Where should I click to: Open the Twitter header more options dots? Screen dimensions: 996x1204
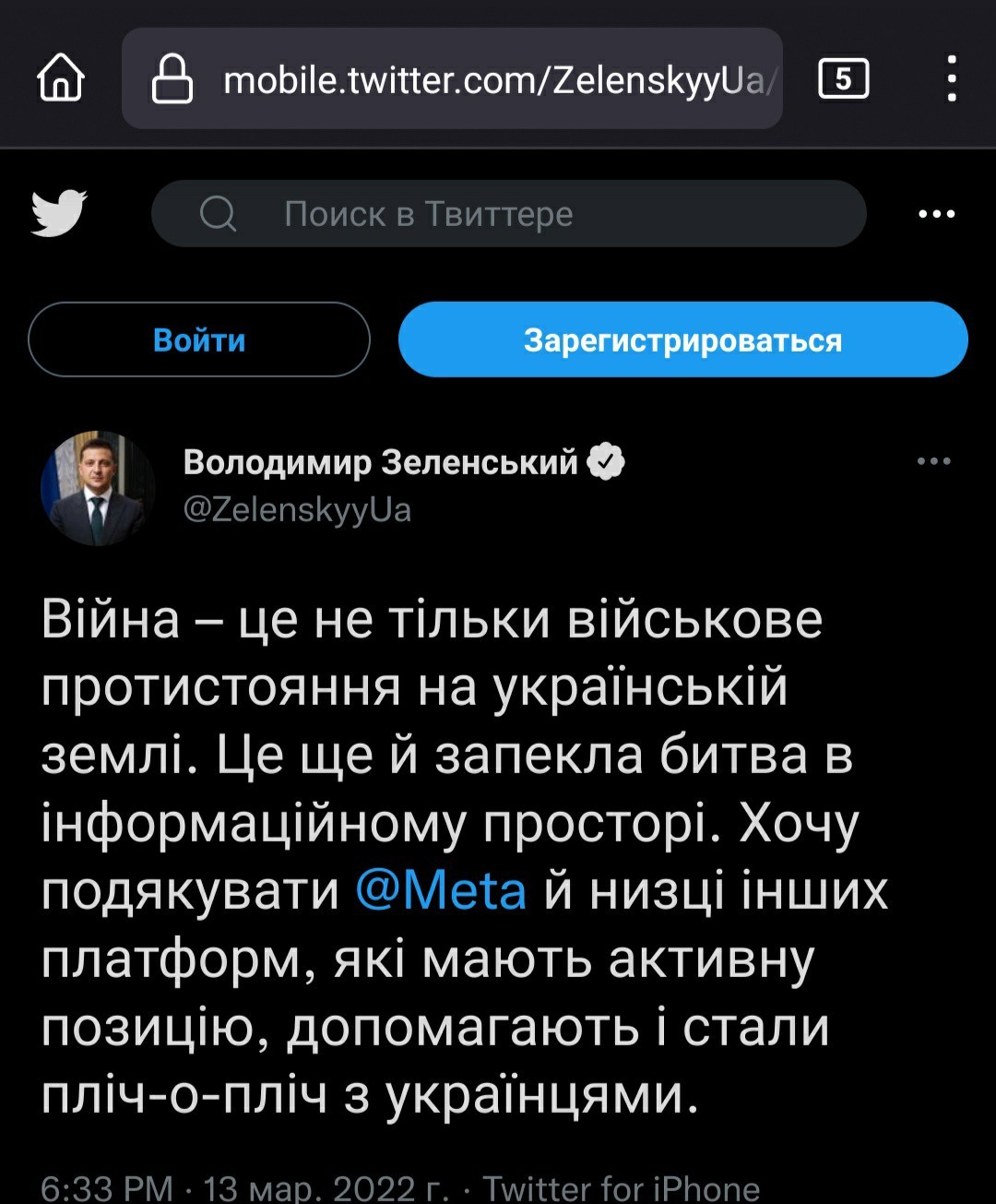937,214
